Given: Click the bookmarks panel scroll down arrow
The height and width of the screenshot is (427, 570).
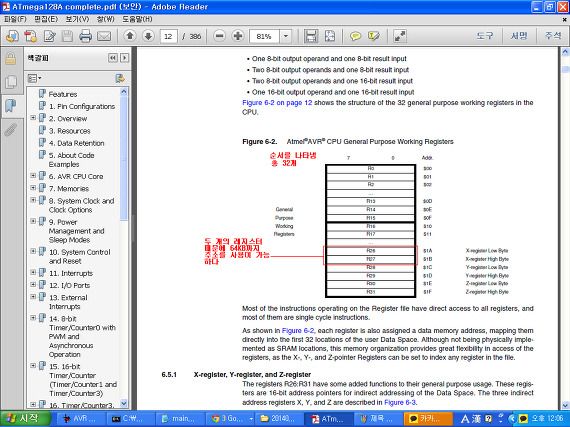Looking at the screenshot, I should [124, 403].
